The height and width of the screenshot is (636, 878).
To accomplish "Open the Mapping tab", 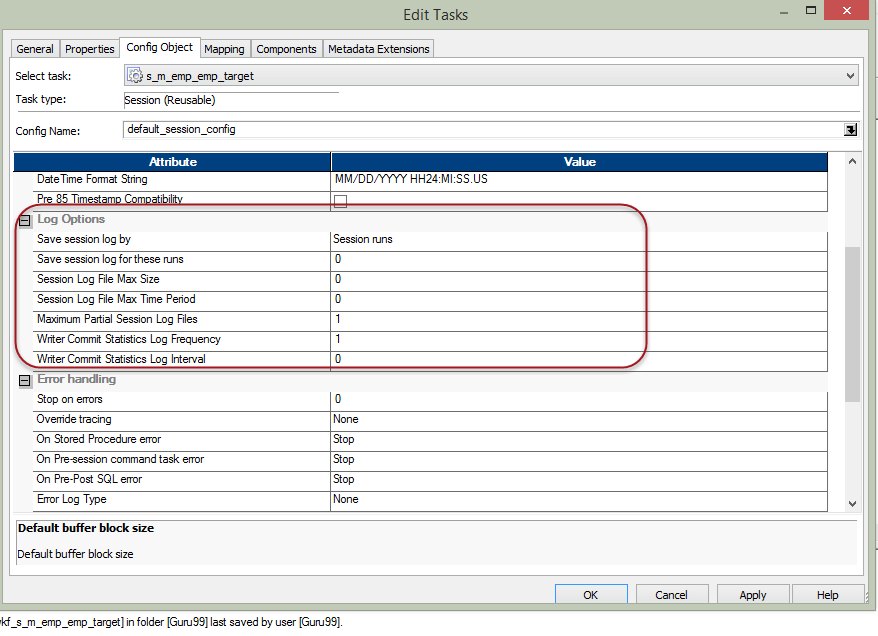I will coord(224,49).
